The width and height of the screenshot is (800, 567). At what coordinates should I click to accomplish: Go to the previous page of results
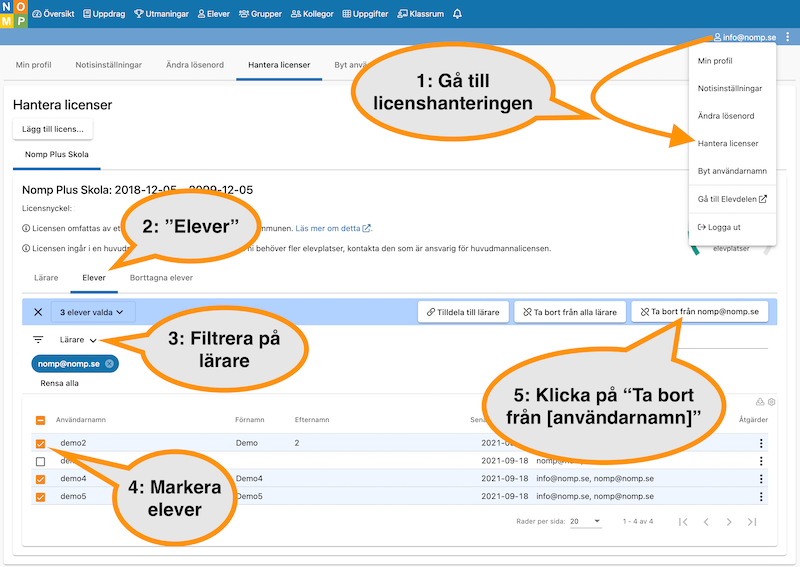[x=706, y=522]
